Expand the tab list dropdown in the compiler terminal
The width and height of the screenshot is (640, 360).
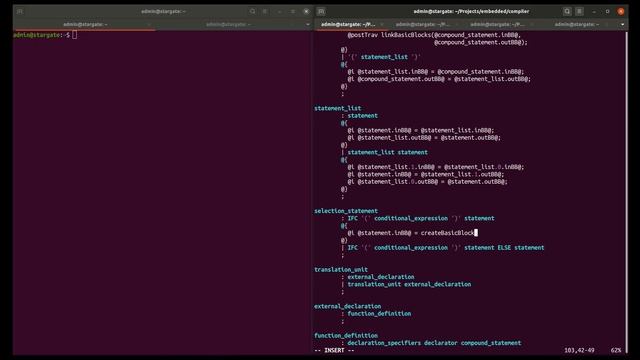click(x=622, y=24)
